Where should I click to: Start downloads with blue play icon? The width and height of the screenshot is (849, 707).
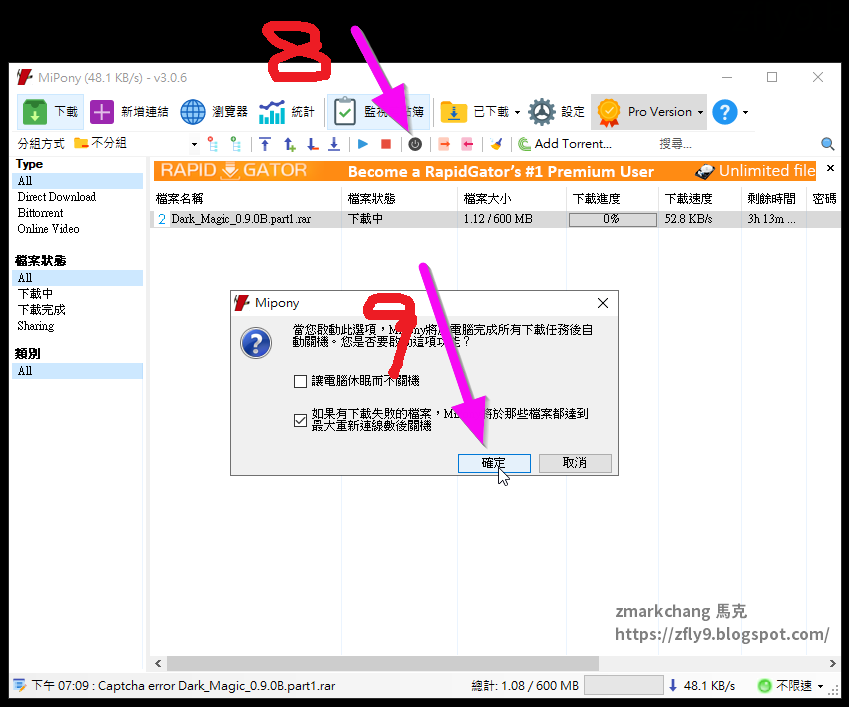(363, 144)
